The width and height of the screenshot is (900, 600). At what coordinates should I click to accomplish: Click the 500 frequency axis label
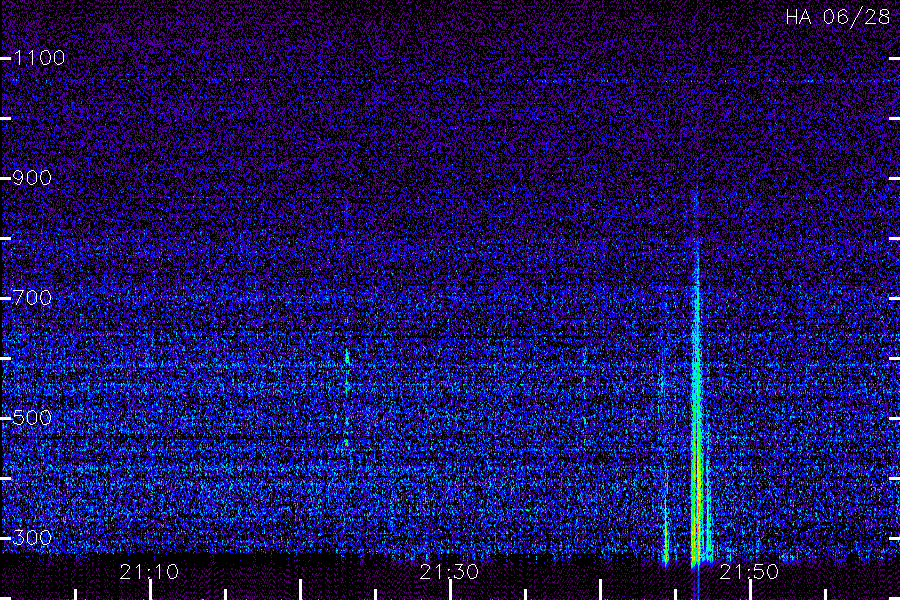pos(32,417)
